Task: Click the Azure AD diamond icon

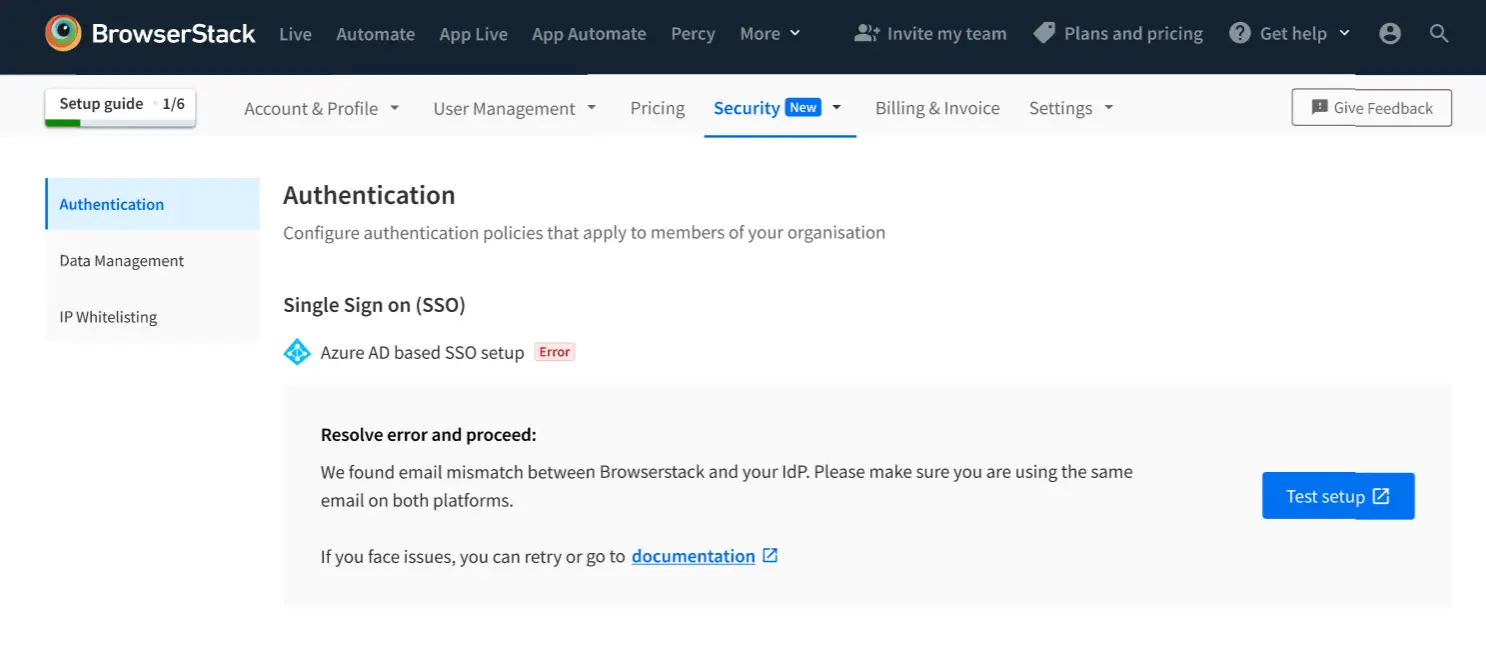Action: click(x=297, y=352)
